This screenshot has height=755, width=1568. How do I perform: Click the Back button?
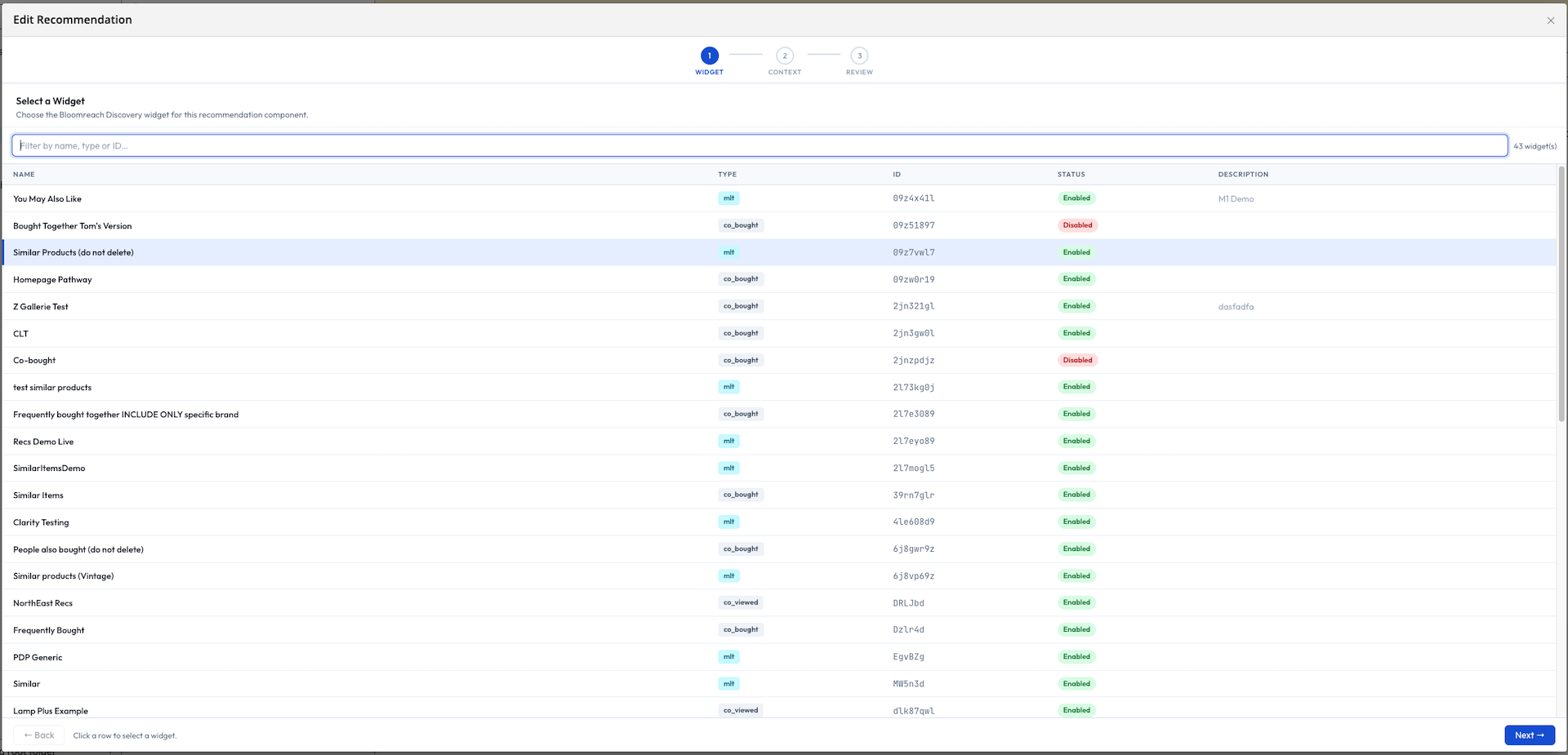(x=39, y=735)
